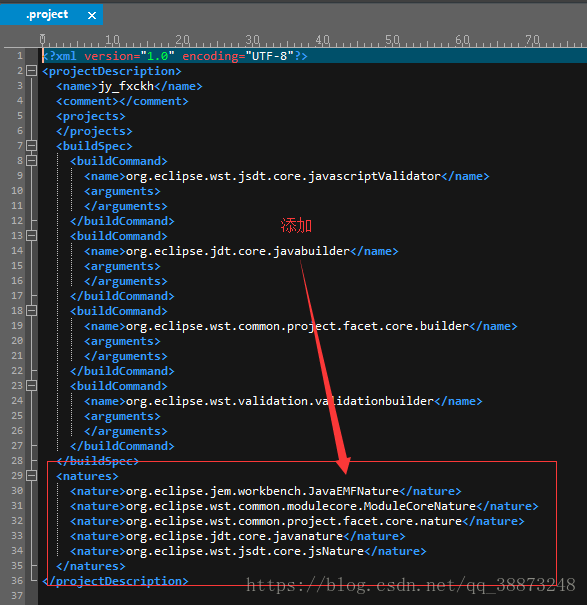The height and width of the screenshot is (605, 587).
Task: Click the opening natures tag on line 29
Action: coord(87,476)
